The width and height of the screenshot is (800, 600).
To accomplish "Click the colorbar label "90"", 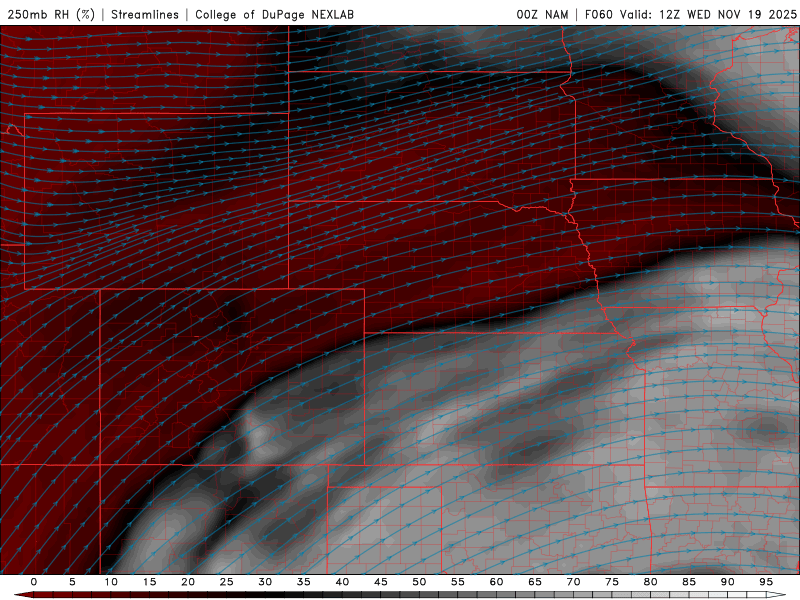I will point(727,582).
